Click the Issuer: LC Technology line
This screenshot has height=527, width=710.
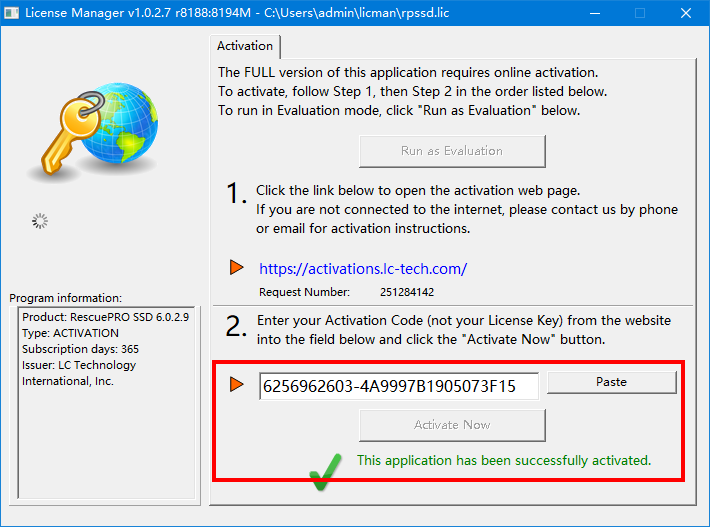79,365
